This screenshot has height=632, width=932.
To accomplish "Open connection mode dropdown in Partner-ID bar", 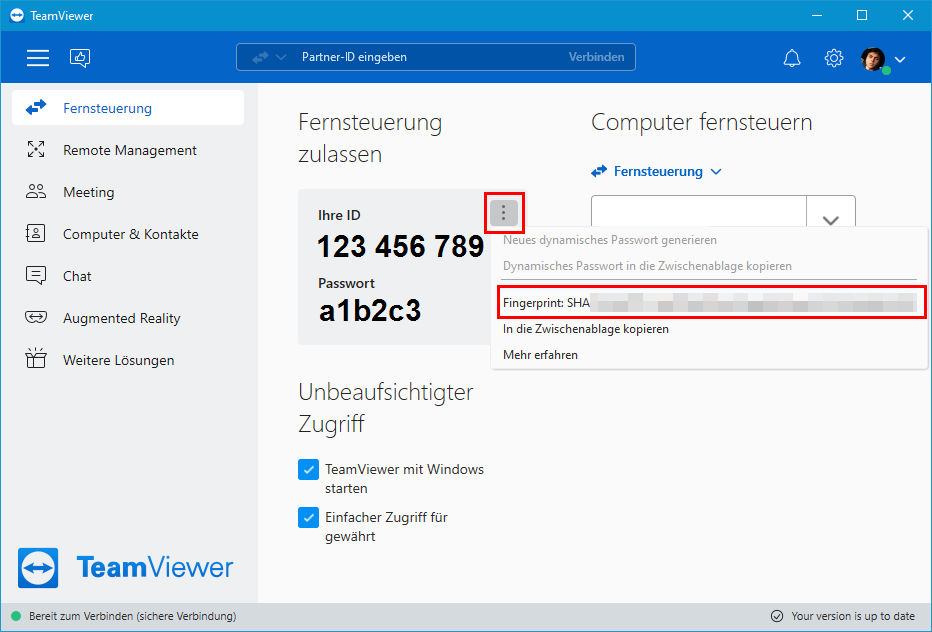I will [x=269, y=57].
